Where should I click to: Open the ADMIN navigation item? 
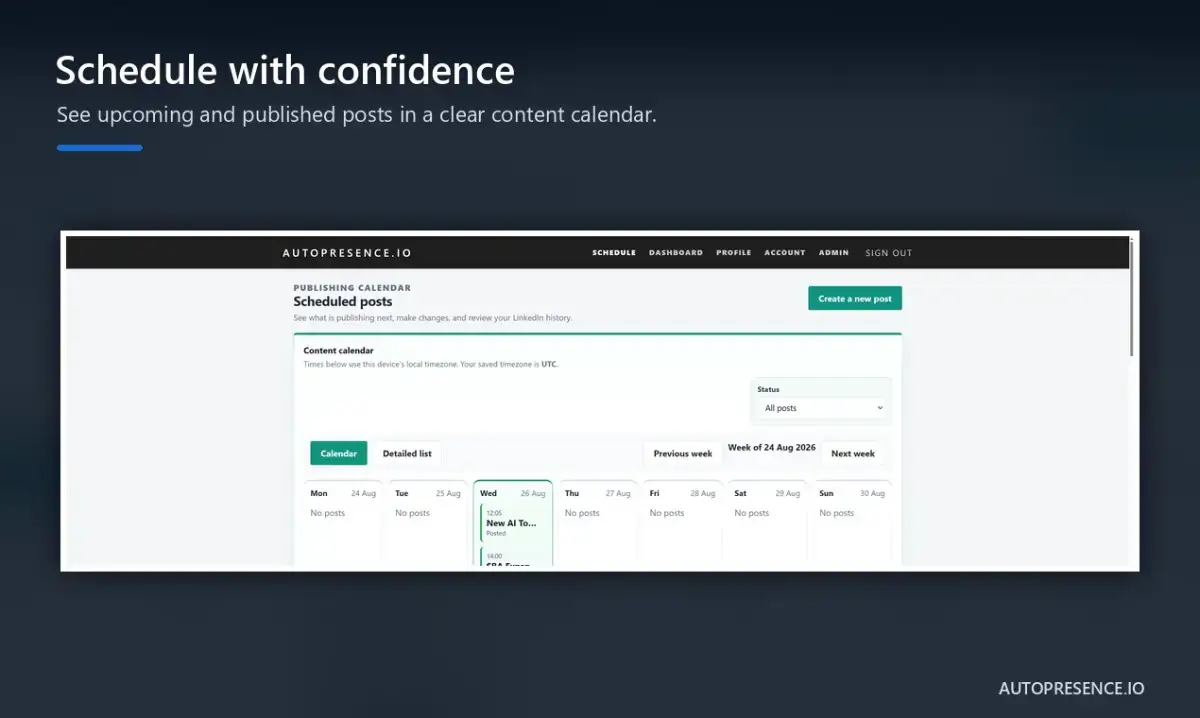click(834, 253)
